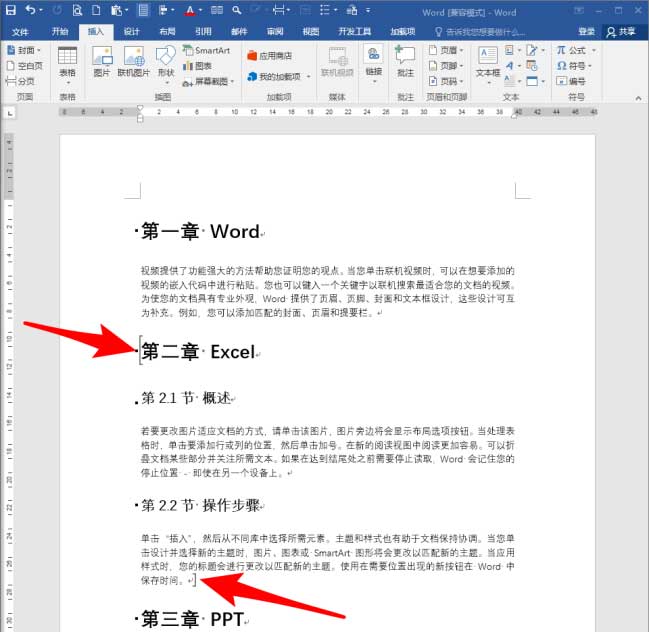Open the page number (页码) dropdown
The height and width of the screenshot is (632, 649).
461,81
